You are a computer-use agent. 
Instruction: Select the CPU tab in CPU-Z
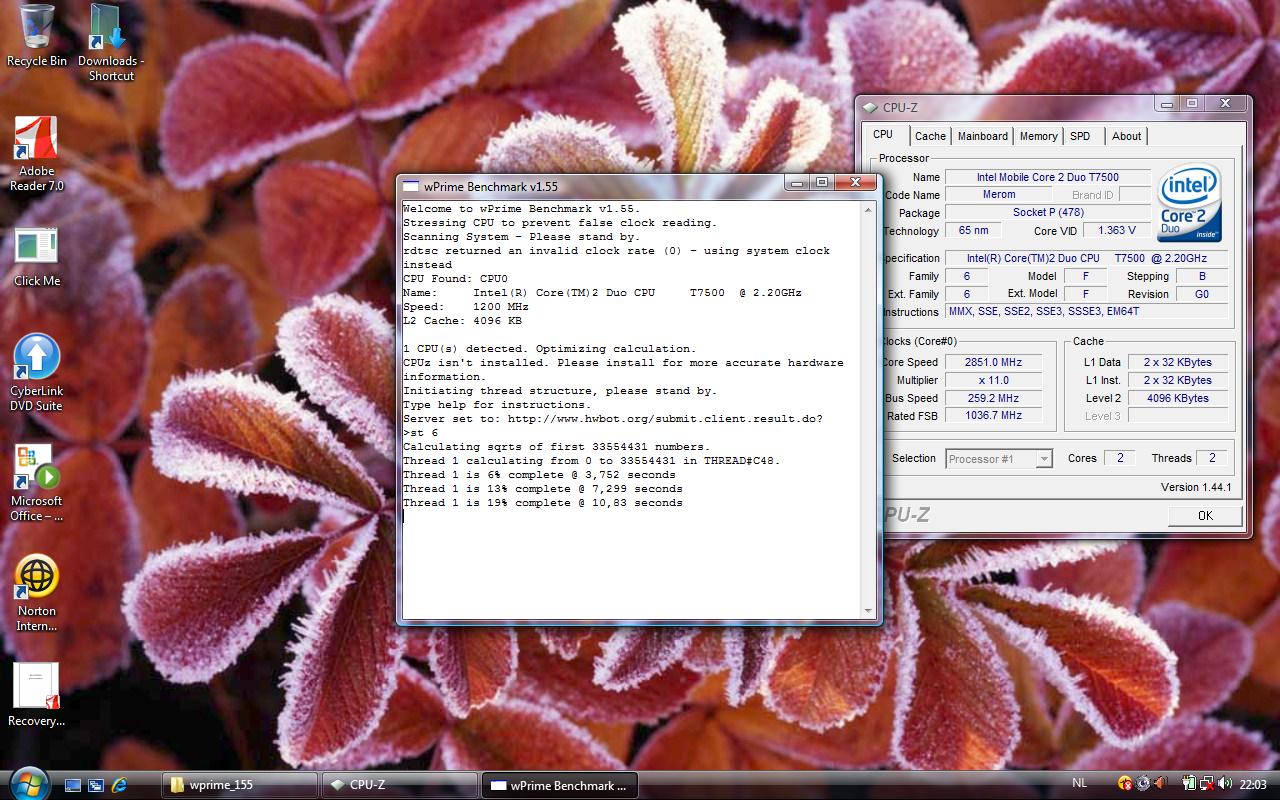coord(883,134)
